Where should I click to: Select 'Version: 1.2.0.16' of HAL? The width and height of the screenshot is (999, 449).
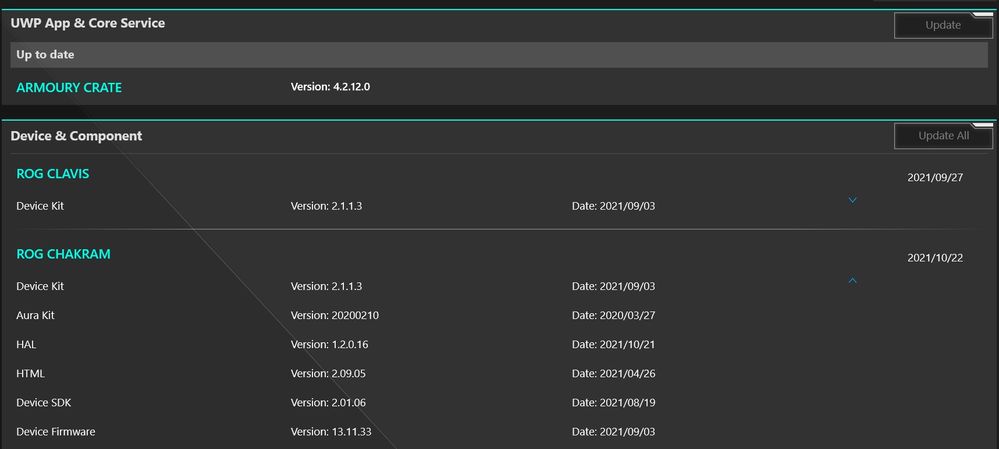(x=329, y=345)
